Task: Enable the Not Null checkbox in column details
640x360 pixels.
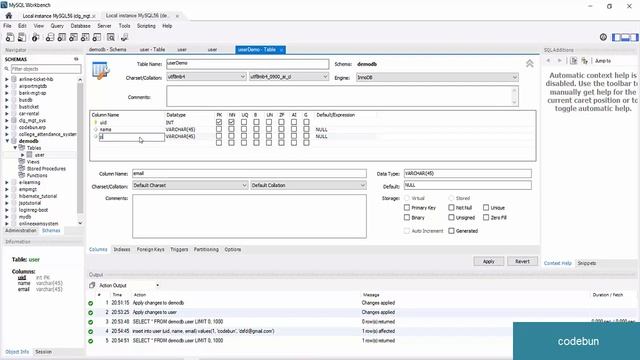Action: pyautogui.click(x=451, y=207)
